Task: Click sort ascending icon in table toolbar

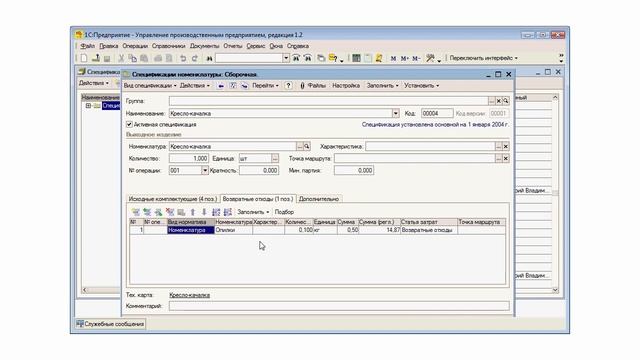Action: [x=216, y=212]
